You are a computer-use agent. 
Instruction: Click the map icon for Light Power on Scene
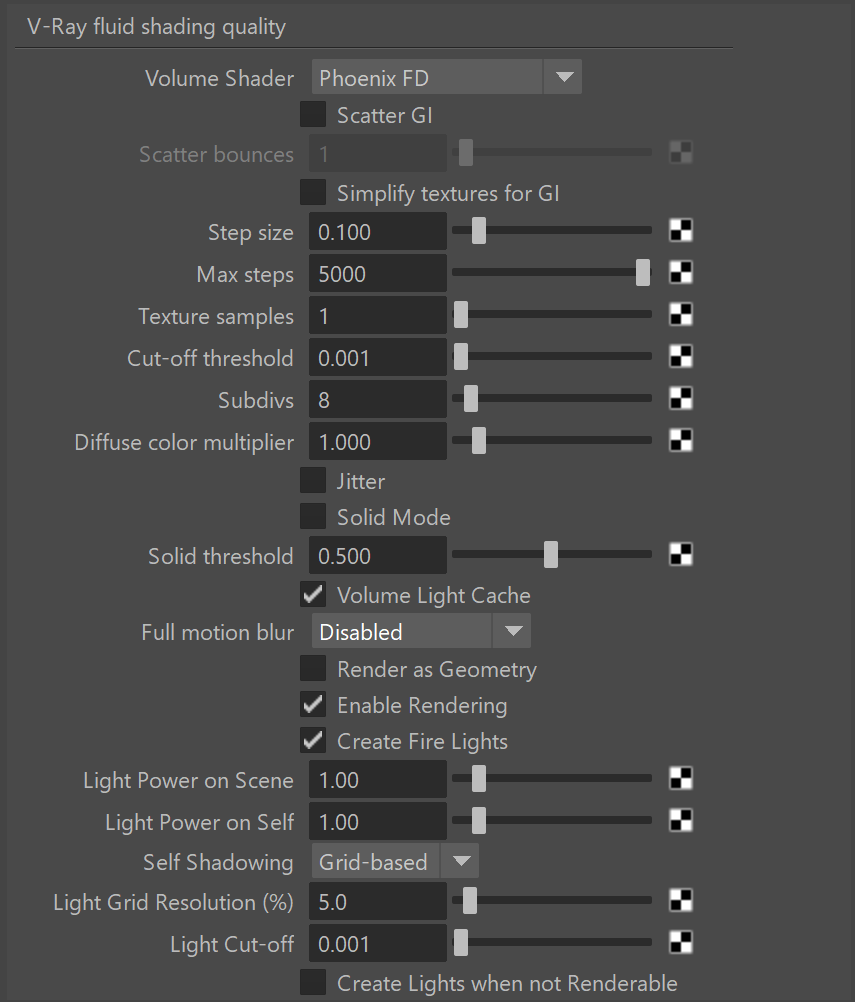tap(681, 778)
